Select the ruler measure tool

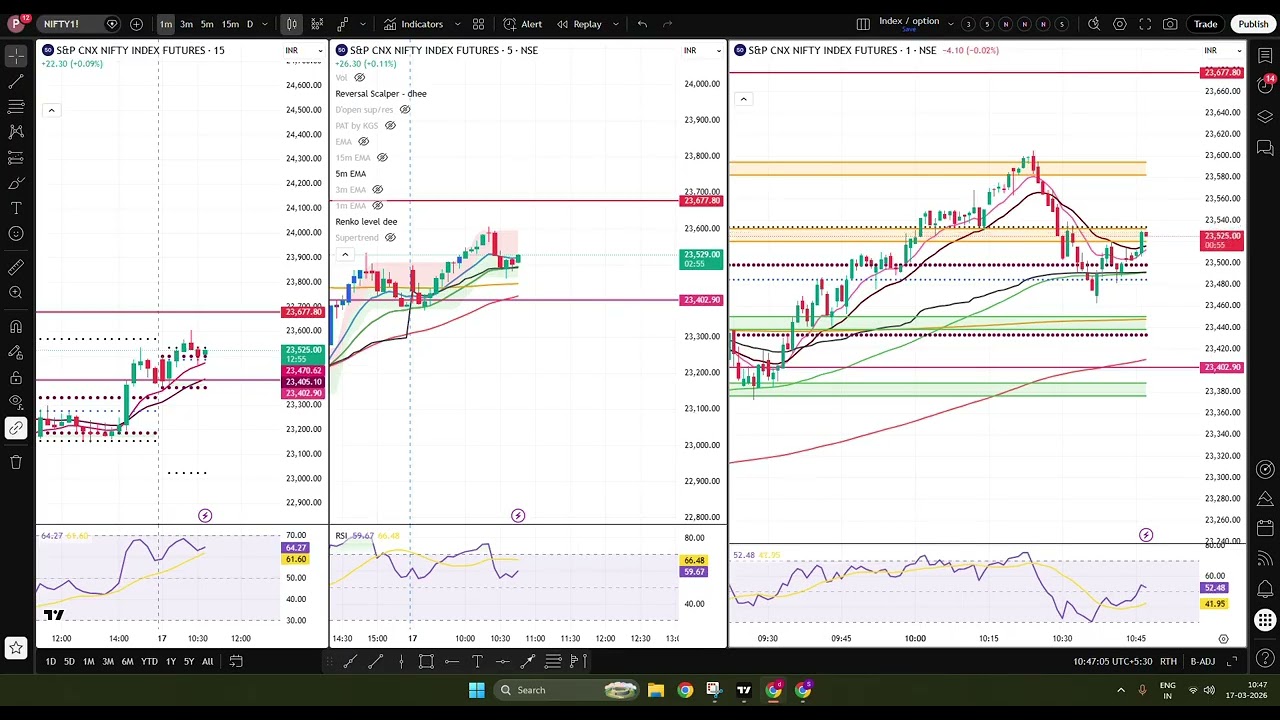16,267
